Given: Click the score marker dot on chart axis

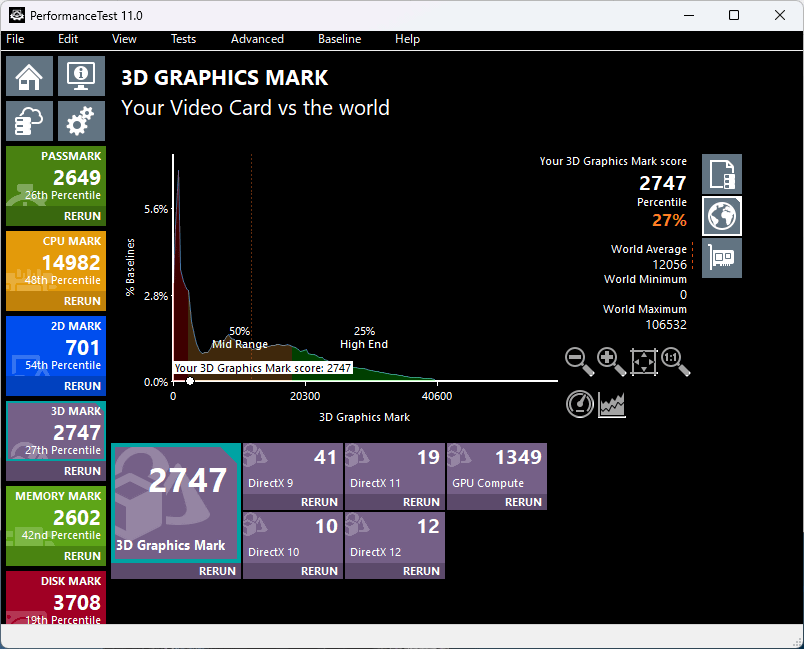Looking at the screenshot, I should click(190, 381).
